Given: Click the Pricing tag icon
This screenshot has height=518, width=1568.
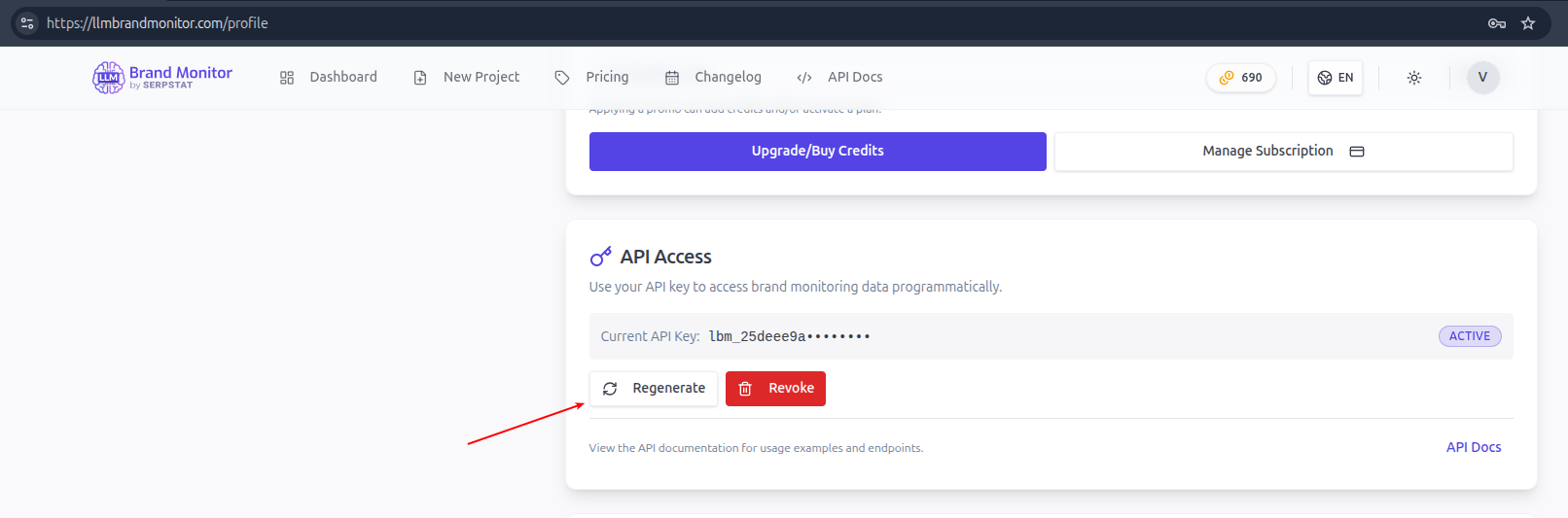Looking at the screenshot, I should pos(562,78).
